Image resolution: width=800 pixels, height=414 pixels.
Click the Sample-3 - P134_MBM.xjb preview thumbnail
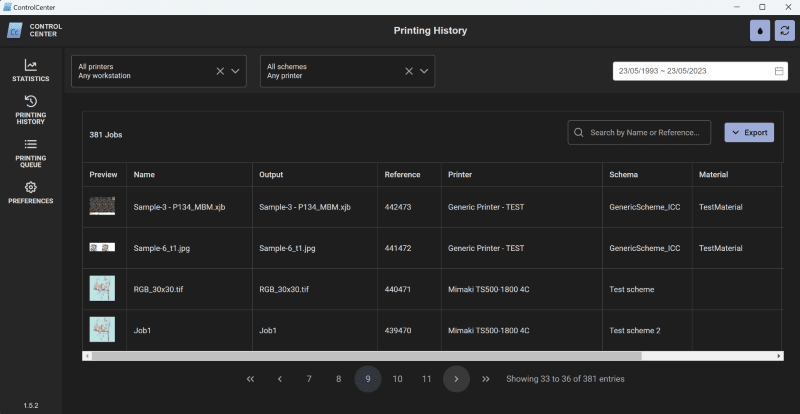[102, 206]
